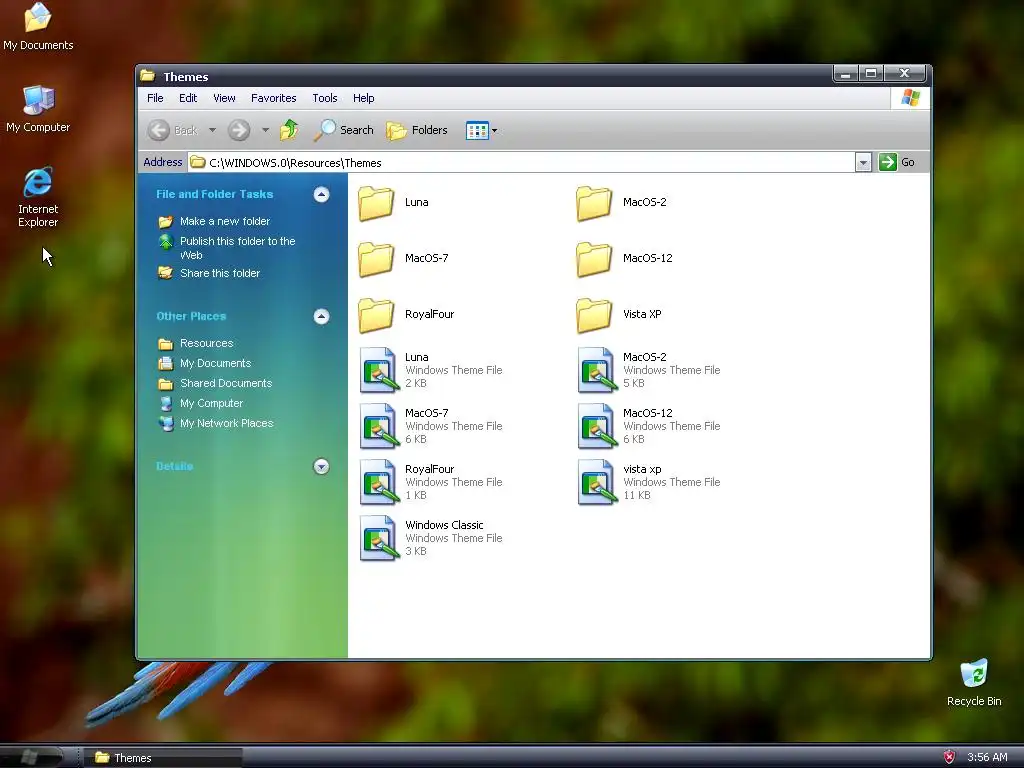This screenshot has width=1024, height=768.
Task: Click the address path field
Action: [x=521, y=163]
